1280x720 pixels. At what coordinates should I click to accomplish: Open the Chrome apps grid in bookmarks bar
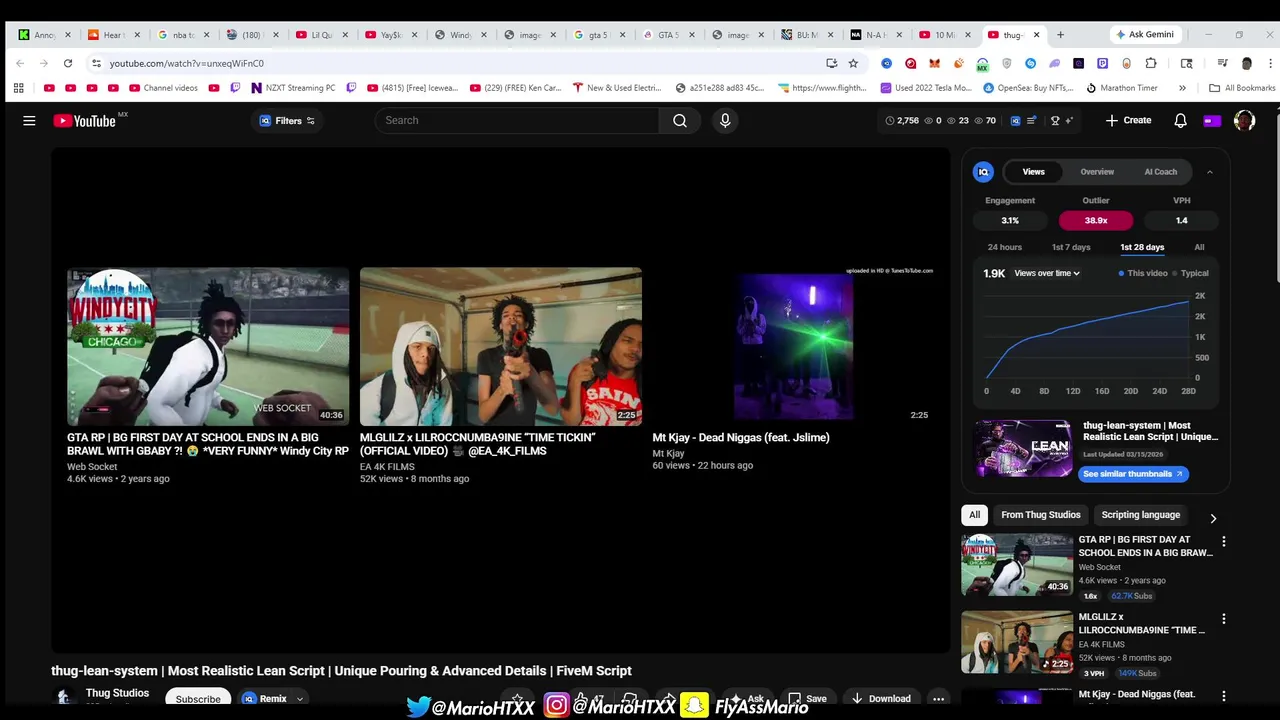pos(18,88)
